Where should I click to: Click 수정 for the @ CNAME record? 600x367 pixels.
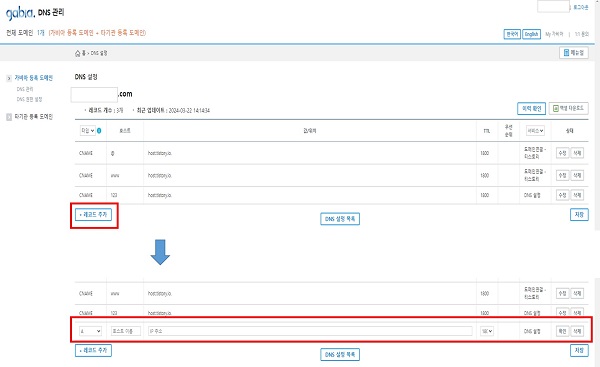(562, 153)
